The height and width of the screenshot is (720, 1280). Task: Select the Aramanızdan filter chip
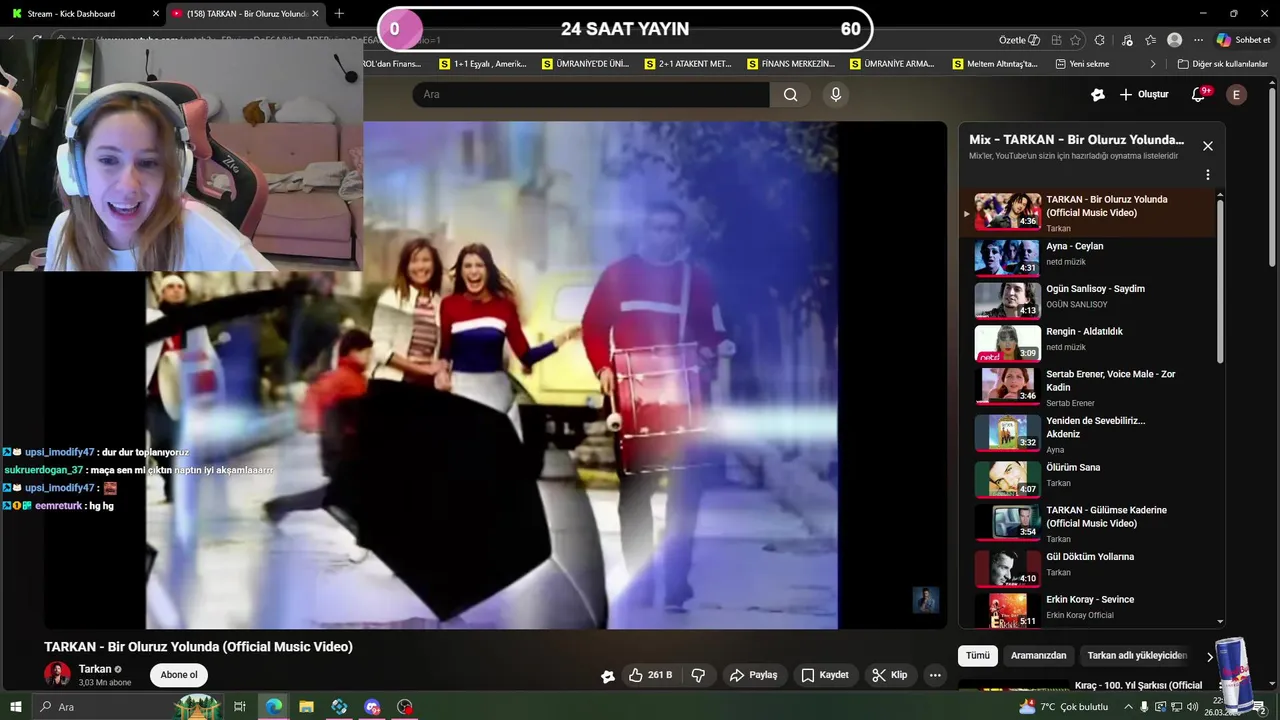click(1038, 656)
